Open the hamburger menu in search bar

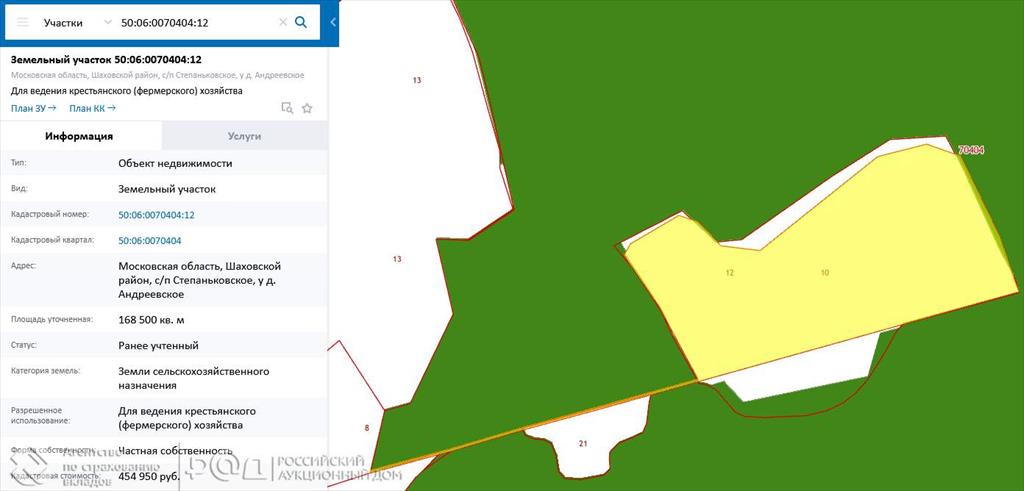[22, 21]
